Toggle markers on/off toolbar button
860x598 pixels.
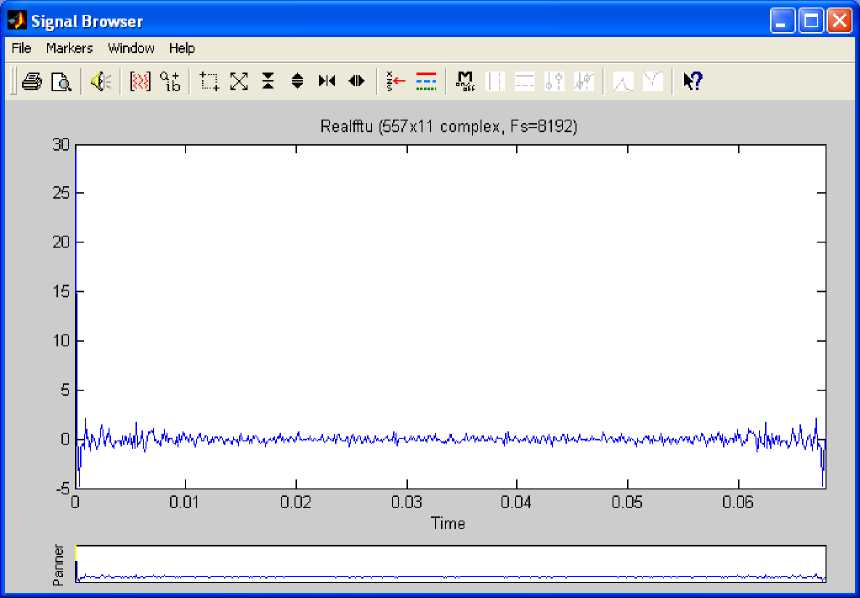(x=465, y=82)
